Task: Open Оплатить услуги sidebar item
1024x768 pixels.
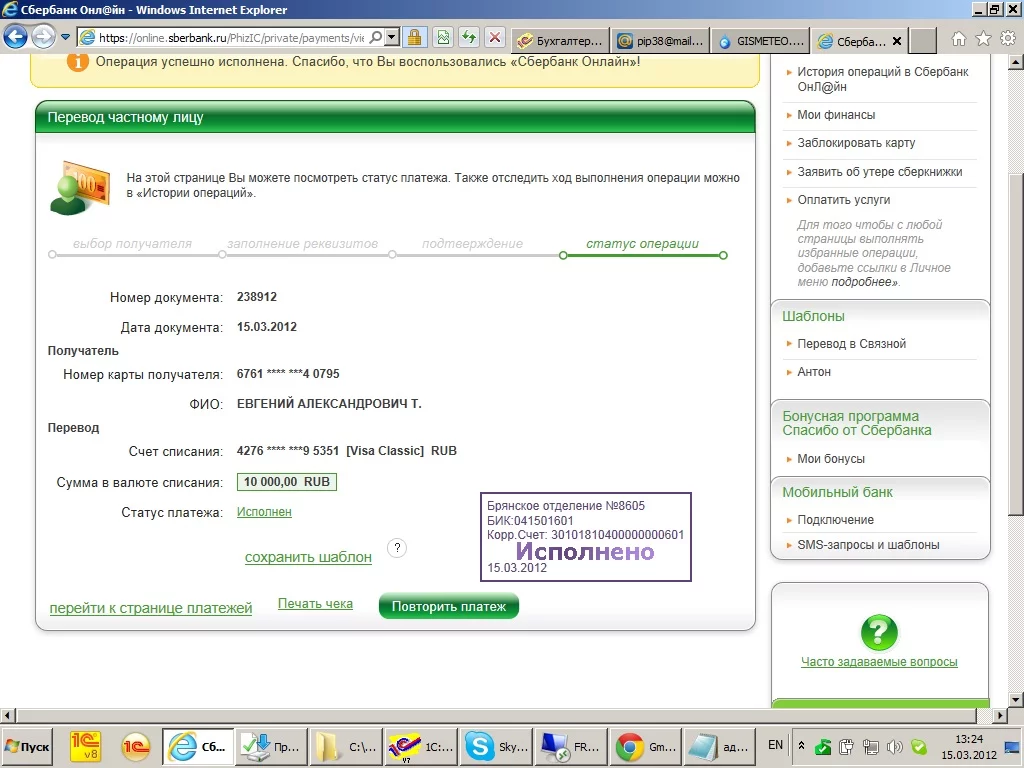Action: (x=844, y=200)
